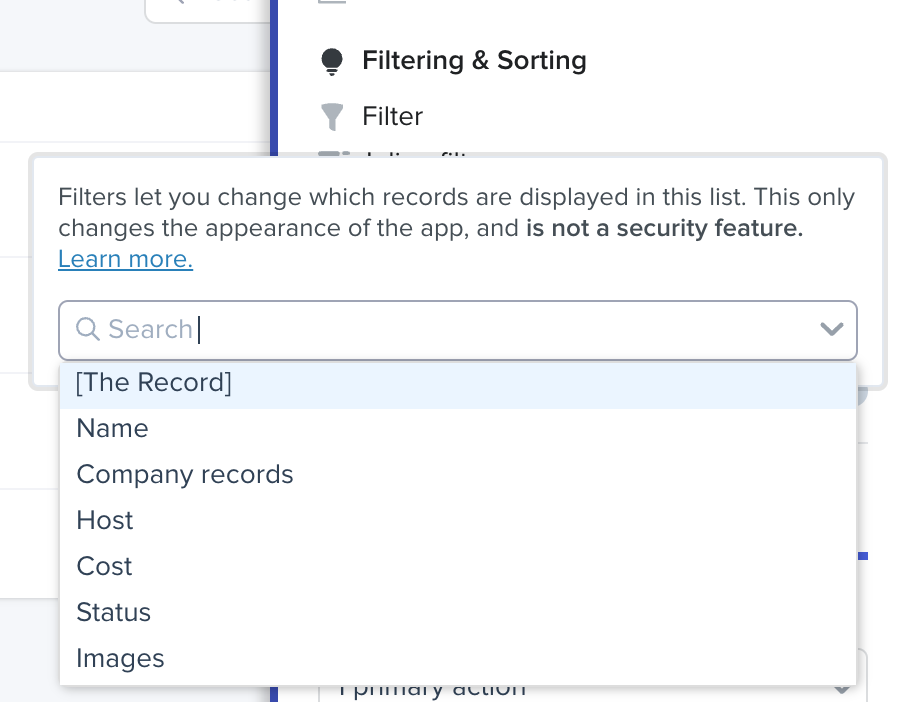
Task: Click the funnel Filter icon
Action: click(331, 117)
